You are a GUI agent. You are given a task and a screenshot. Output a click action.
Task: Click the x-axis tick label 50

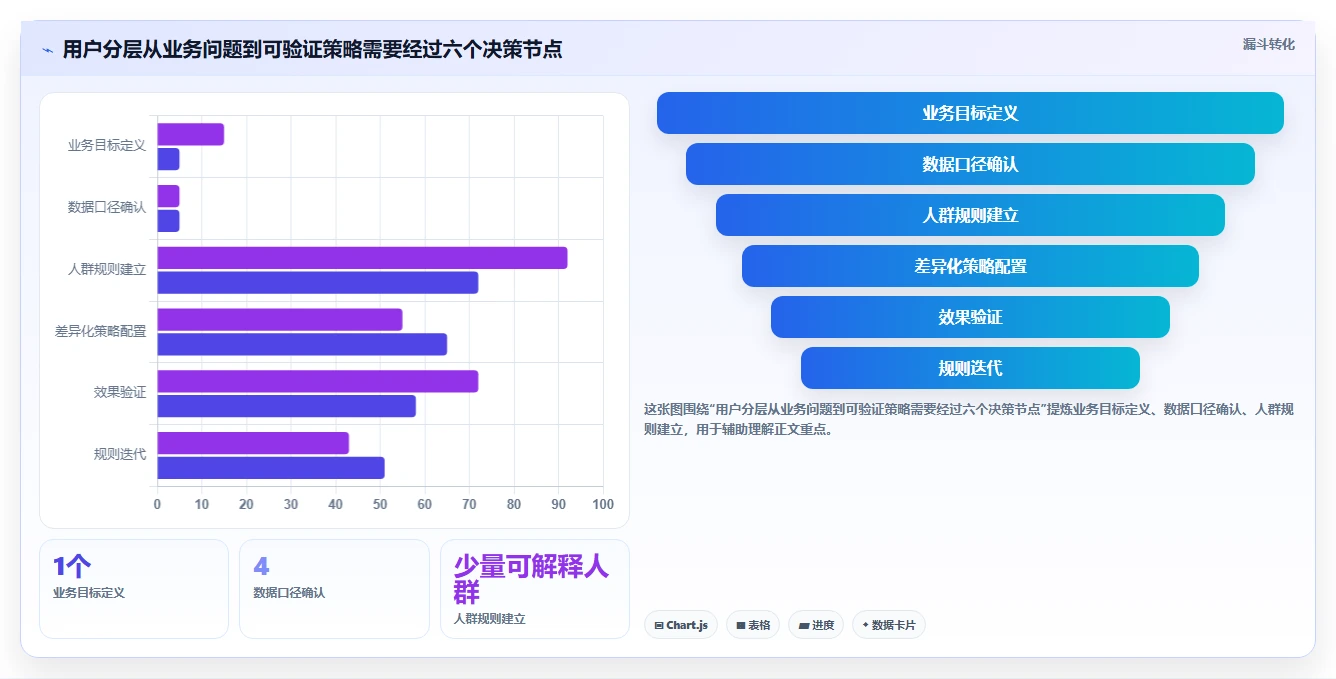click(x=380, y=505)
